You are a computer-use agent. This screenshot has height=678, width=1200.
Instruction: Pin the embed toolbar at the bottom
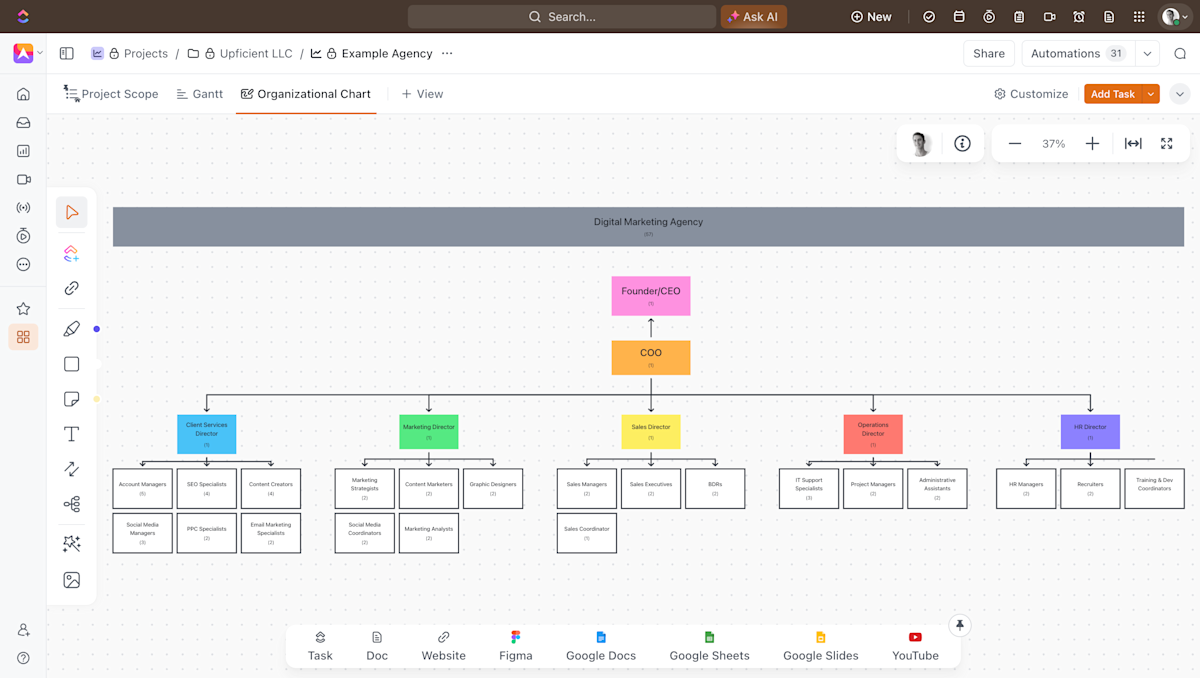click(959, 625)
